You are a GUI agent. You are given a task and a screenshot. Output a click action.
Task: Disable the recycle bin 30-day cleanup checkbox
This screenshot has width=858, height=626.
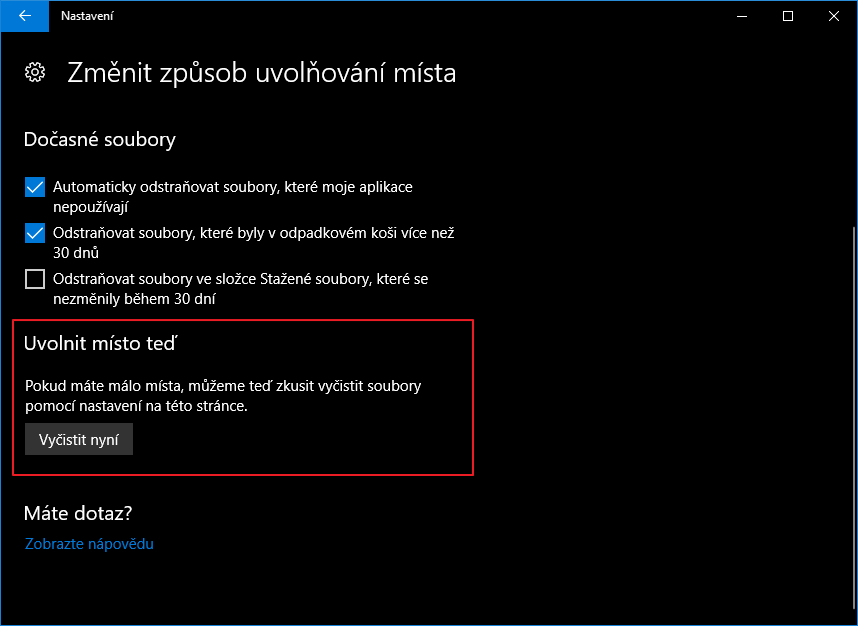35,233
